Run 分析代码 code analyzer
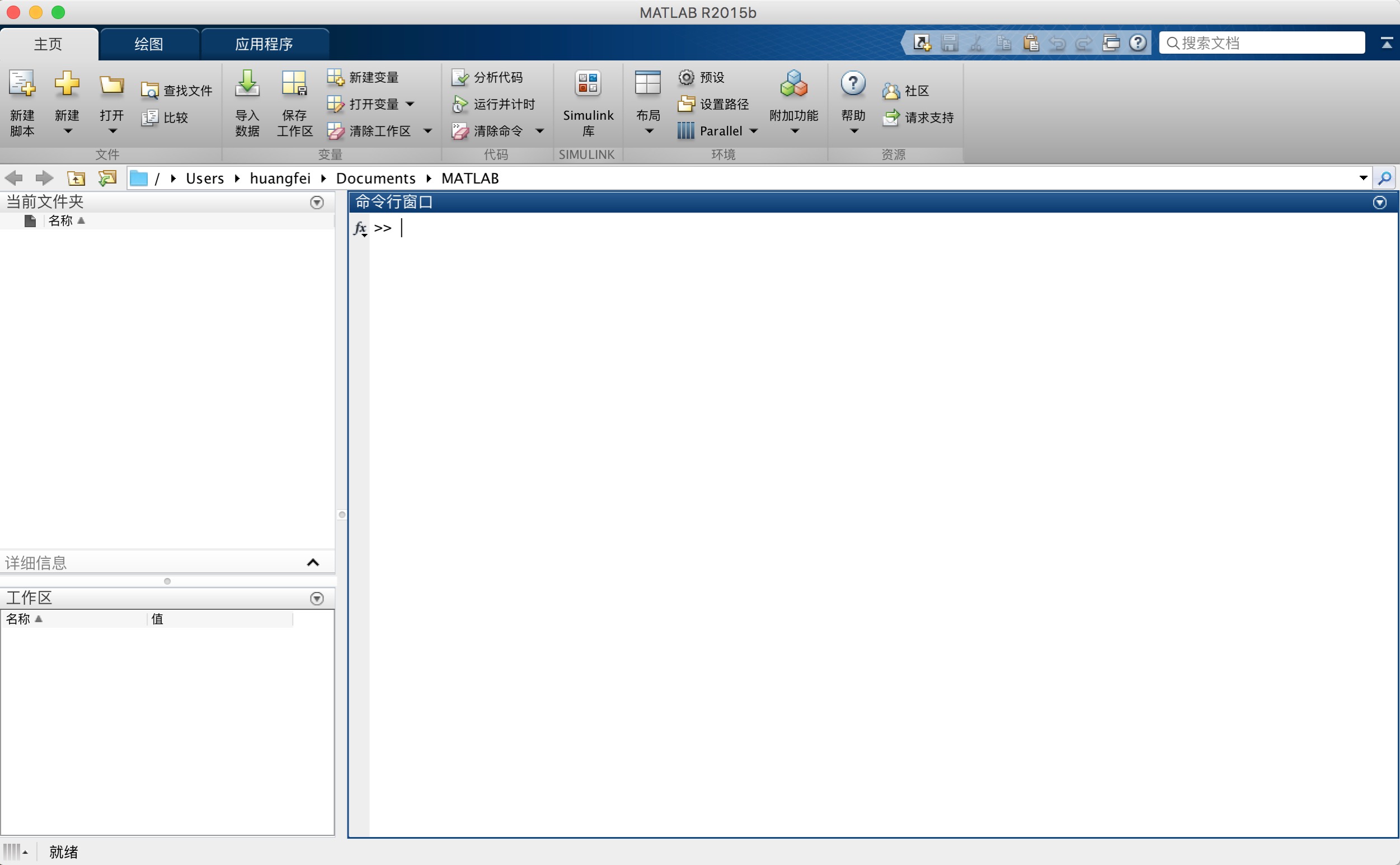This screenshot has height=865, width=1400. 487,77
